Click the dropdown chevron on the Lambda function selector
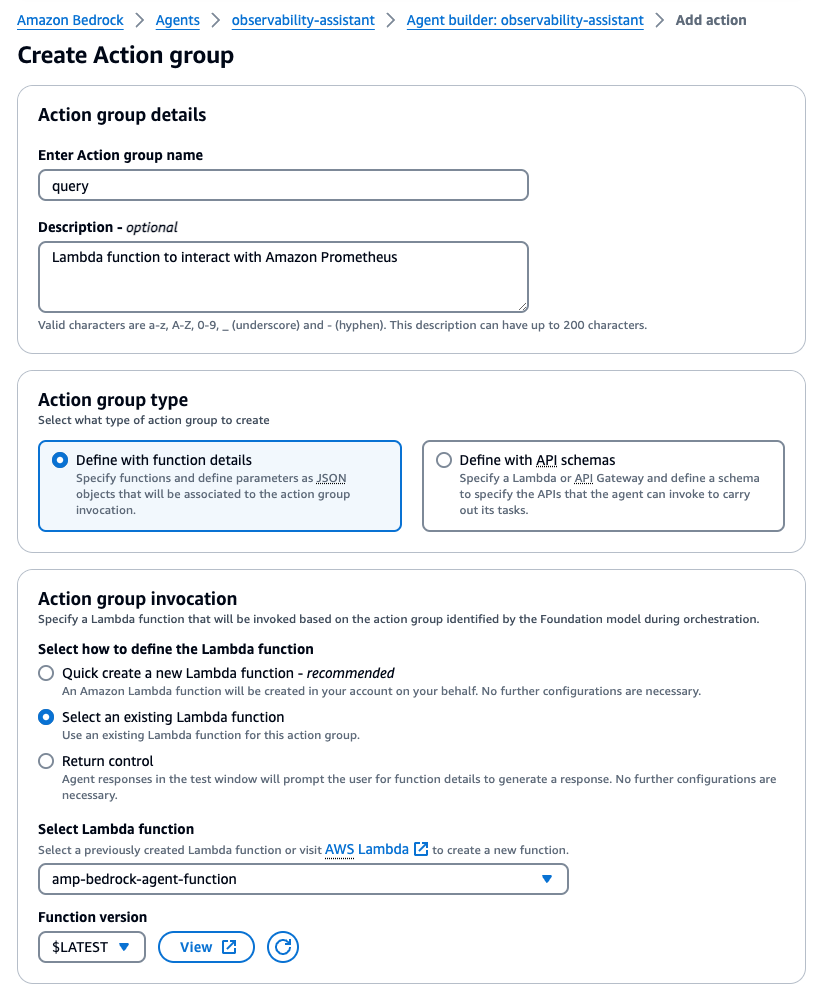This screenshot has width=826, height=988. coord(546,879)
